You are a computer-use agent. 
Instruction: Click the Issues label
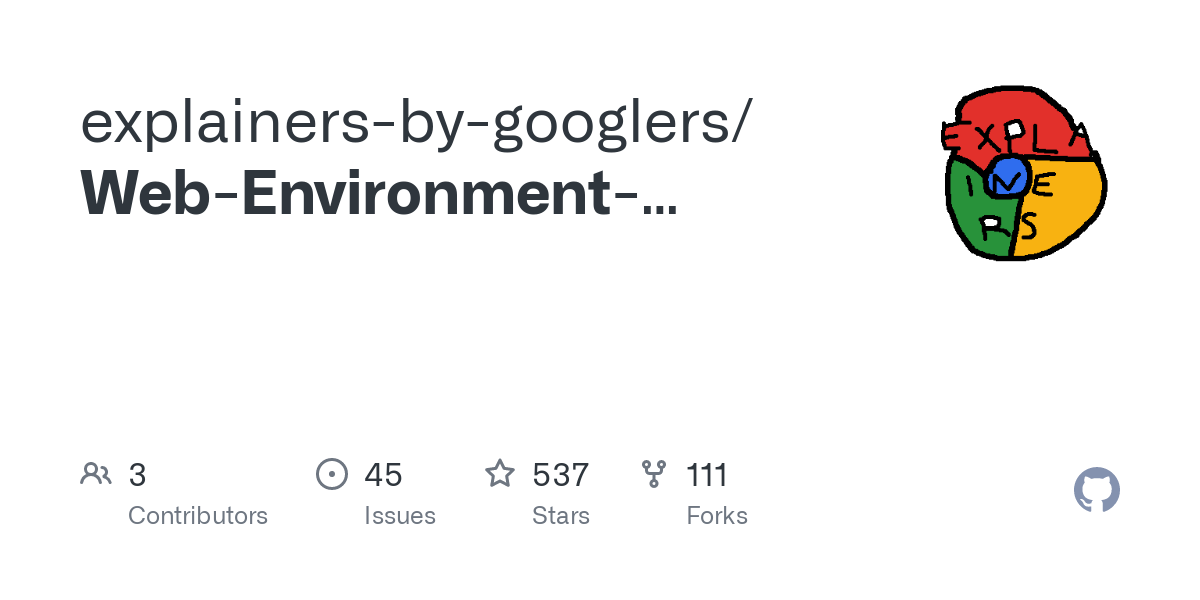coord(400,516)
